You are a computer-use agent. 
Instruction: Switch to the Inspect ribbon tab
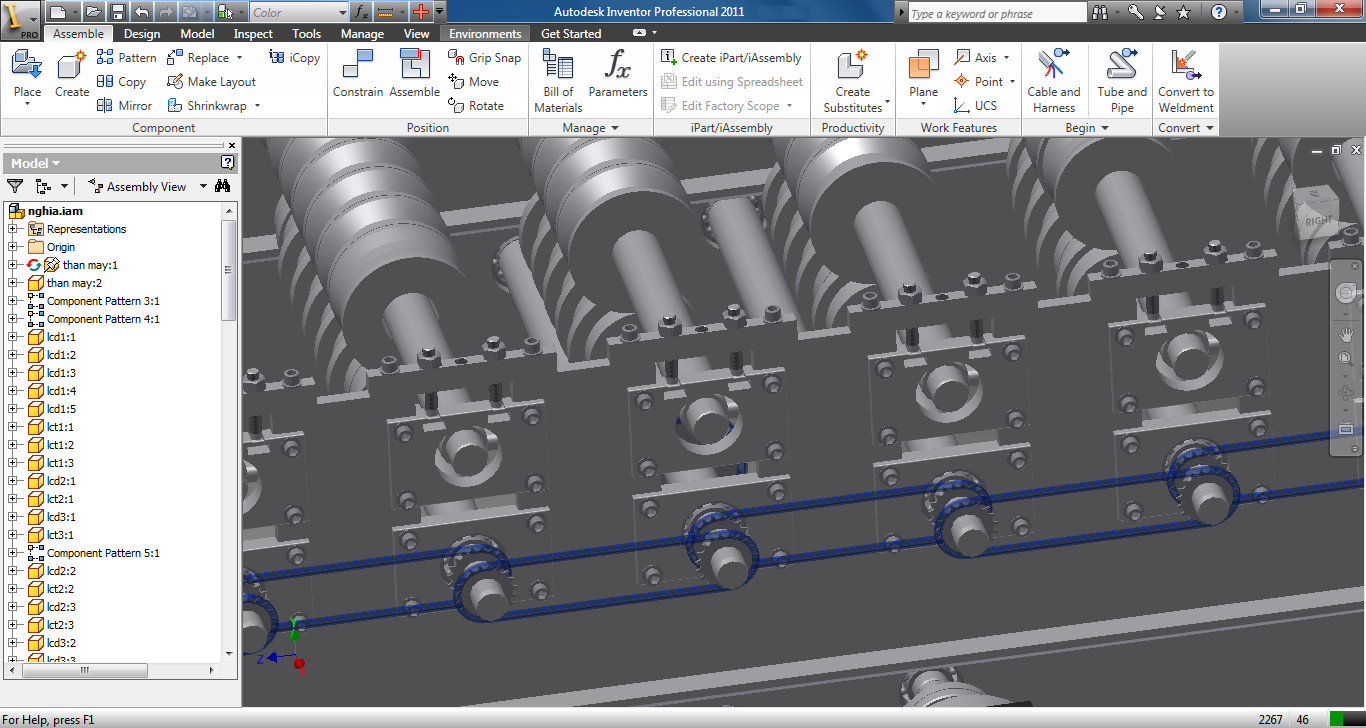[253, 33]
